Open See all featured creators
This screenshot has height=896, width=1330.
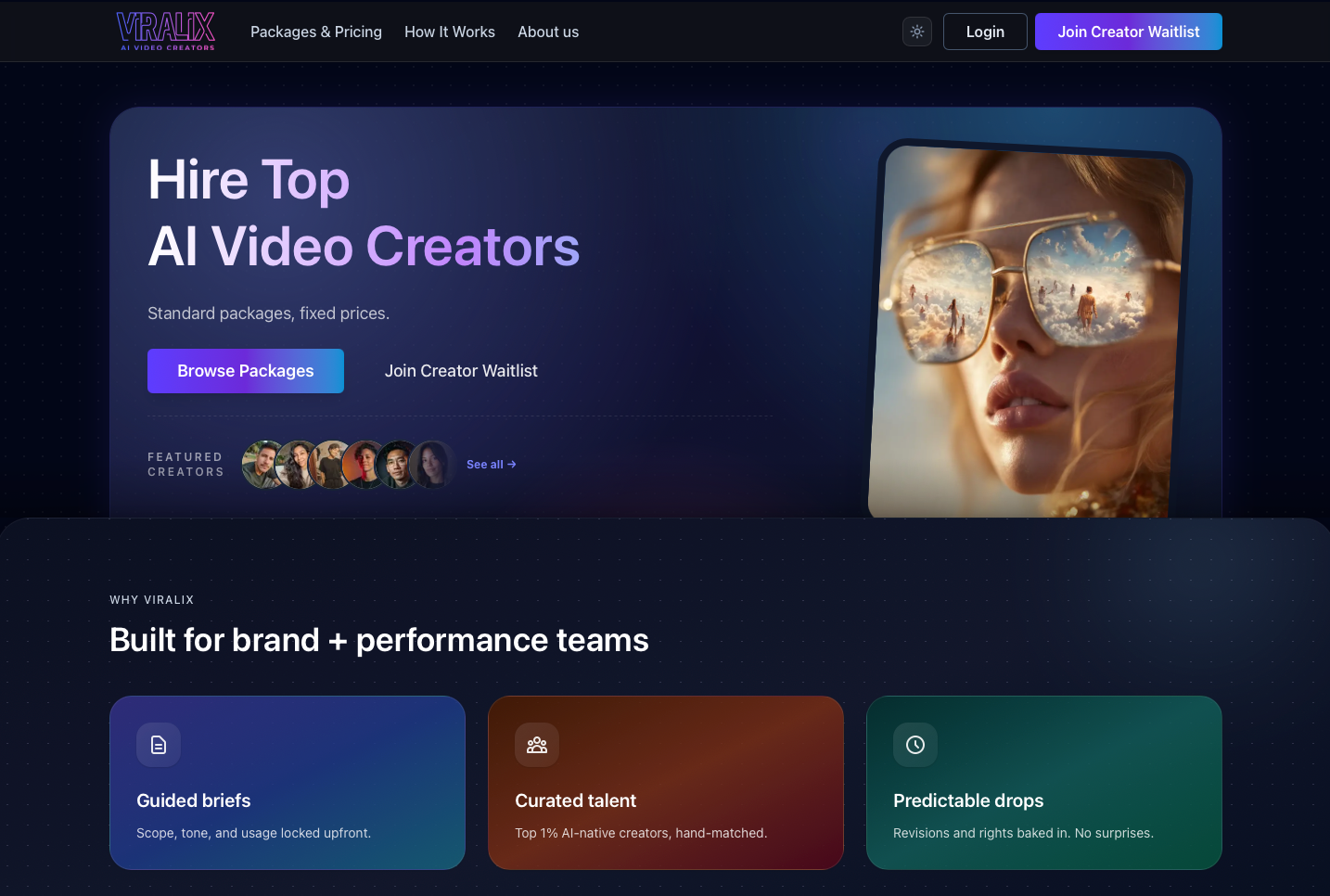tap(484, 464)
